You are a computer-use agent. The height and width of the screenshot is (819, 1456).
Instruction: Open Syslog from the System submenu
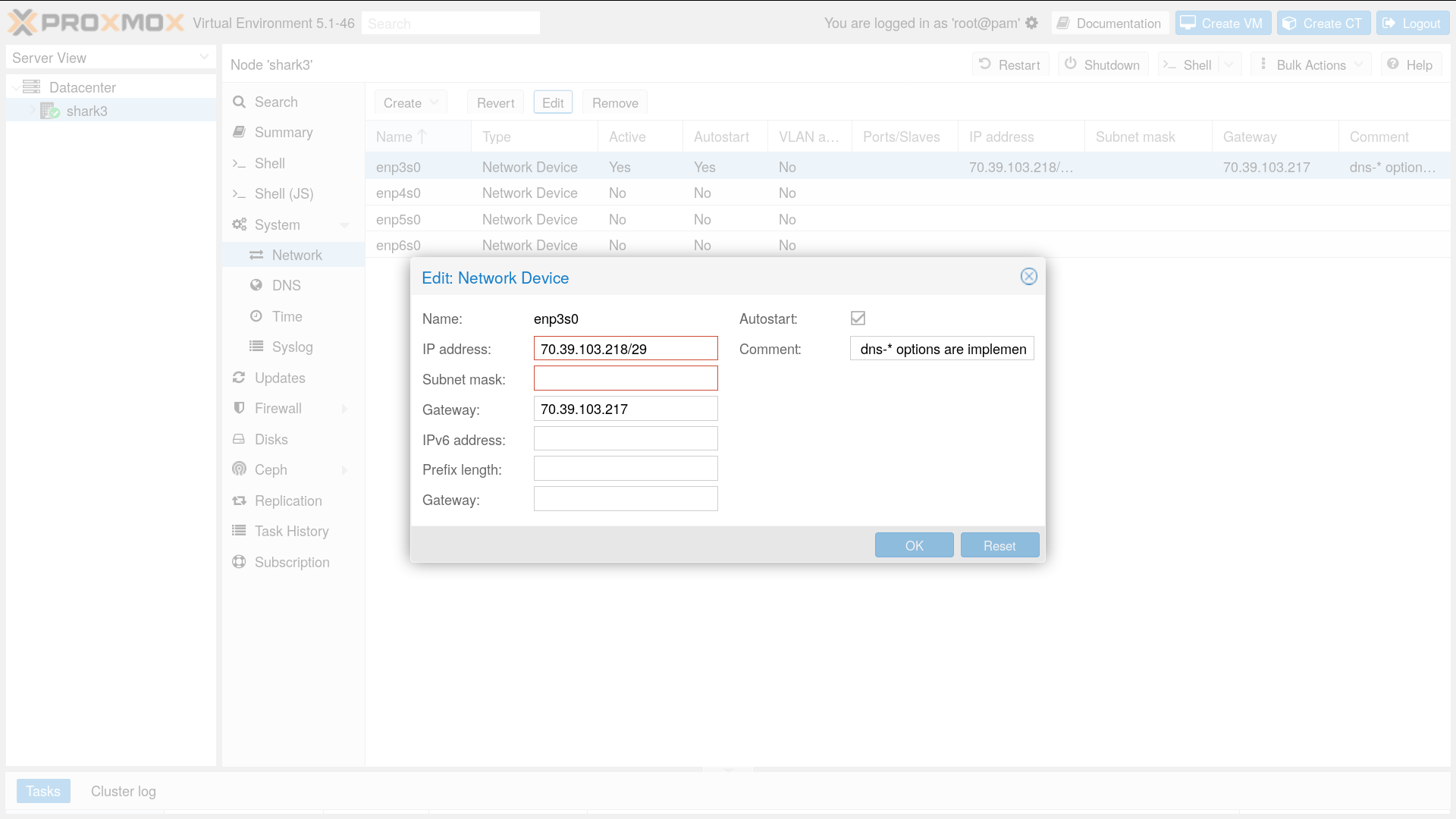coord(292,347)
